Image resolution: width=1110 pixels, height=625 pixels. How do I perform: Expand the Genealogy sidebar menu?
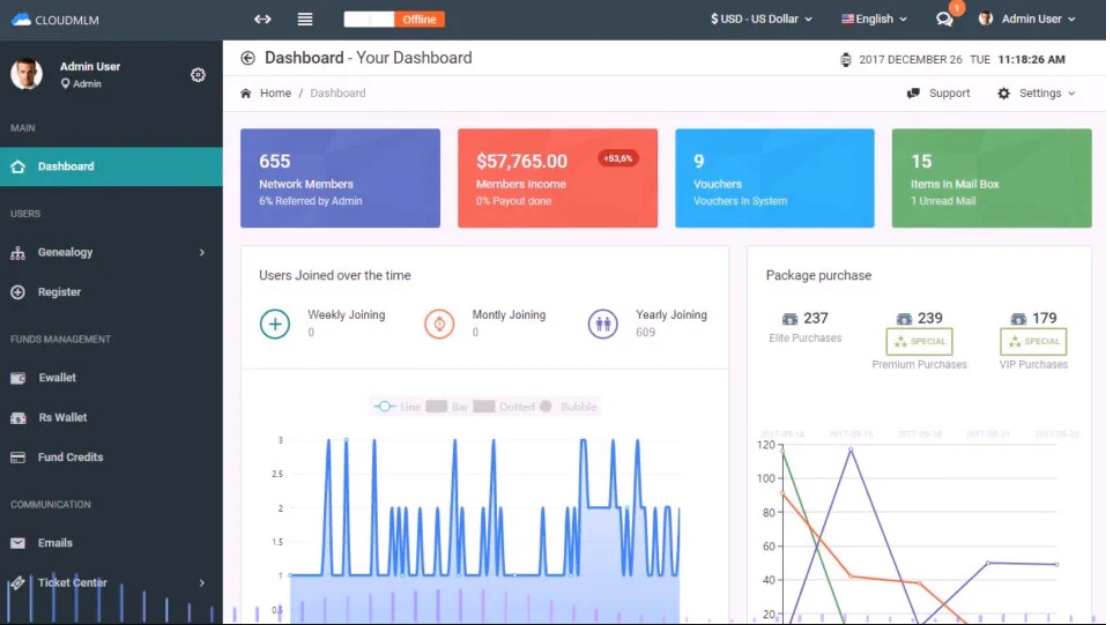[110, 253]
